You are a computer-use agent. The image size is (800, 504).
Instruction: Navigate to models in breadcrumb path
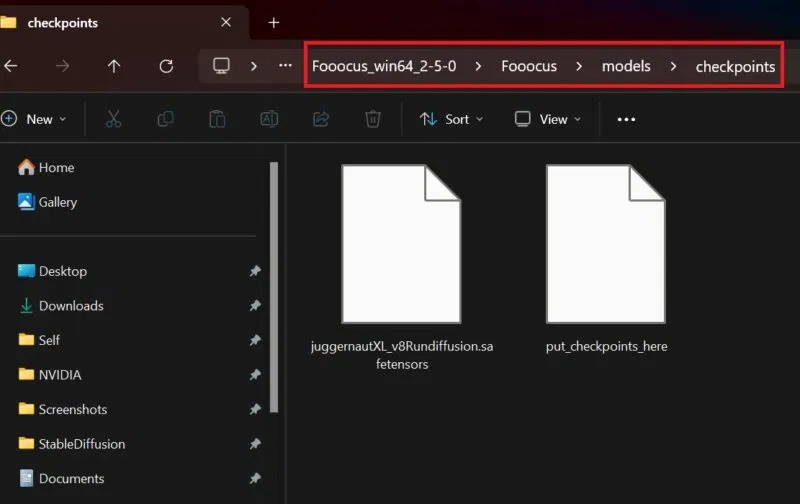point(626,66)
